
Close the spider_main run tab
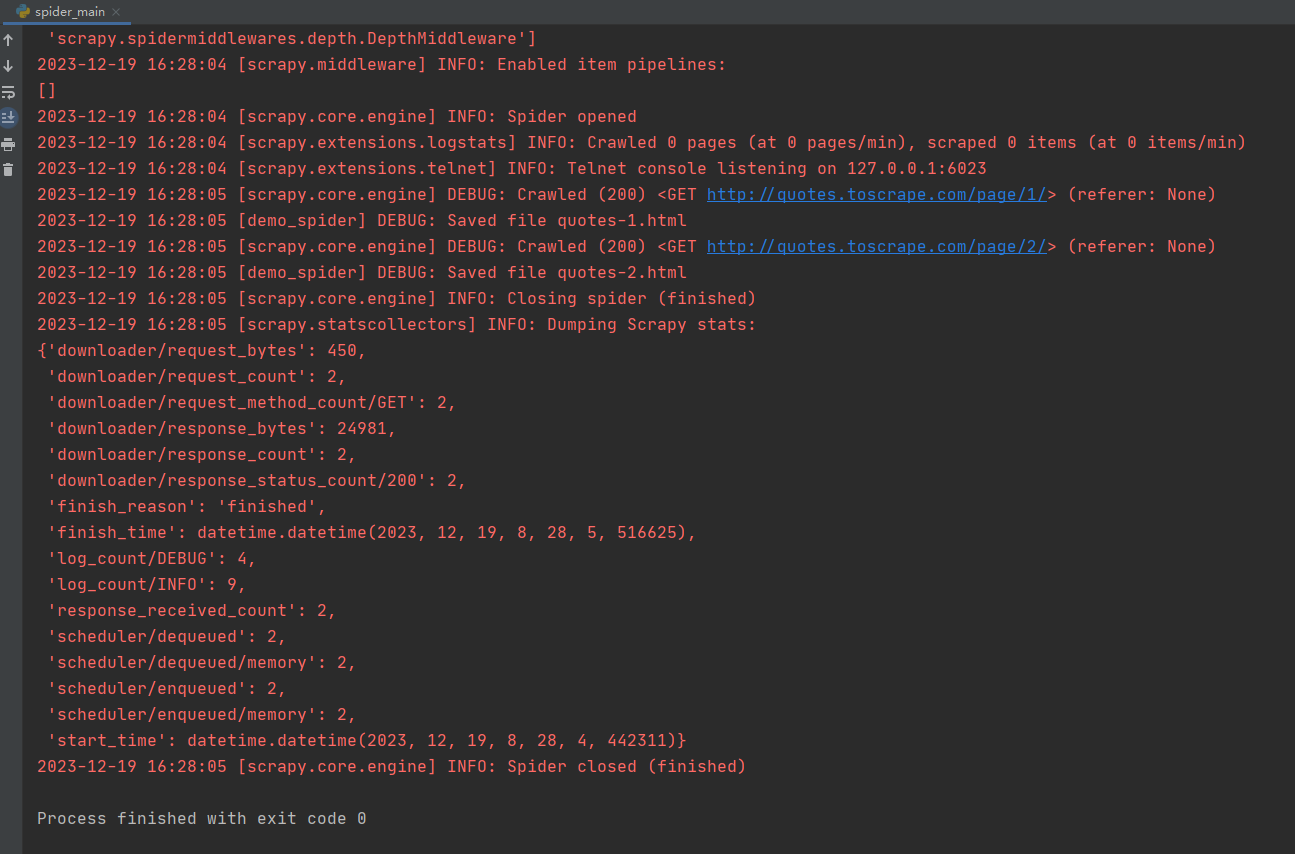coord(117,12)
